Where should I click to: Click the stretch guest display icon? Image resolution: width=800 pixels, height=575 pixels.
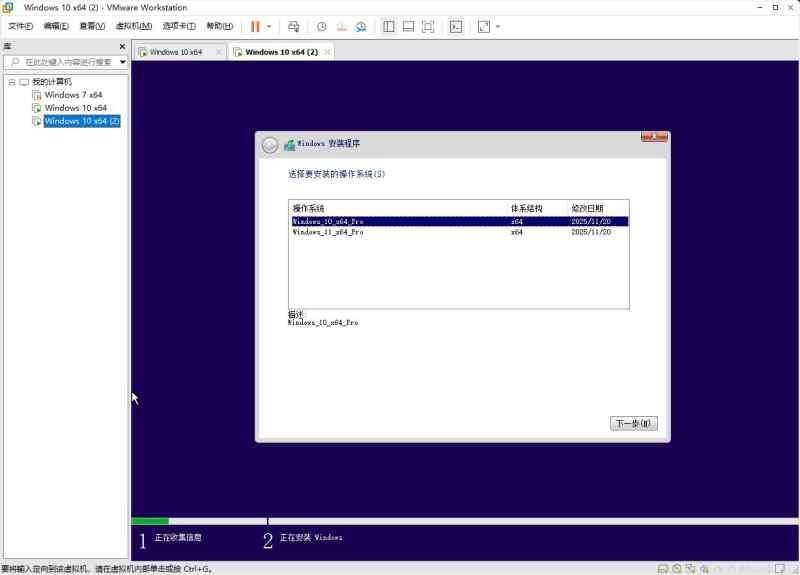click(x=484, y=27)
